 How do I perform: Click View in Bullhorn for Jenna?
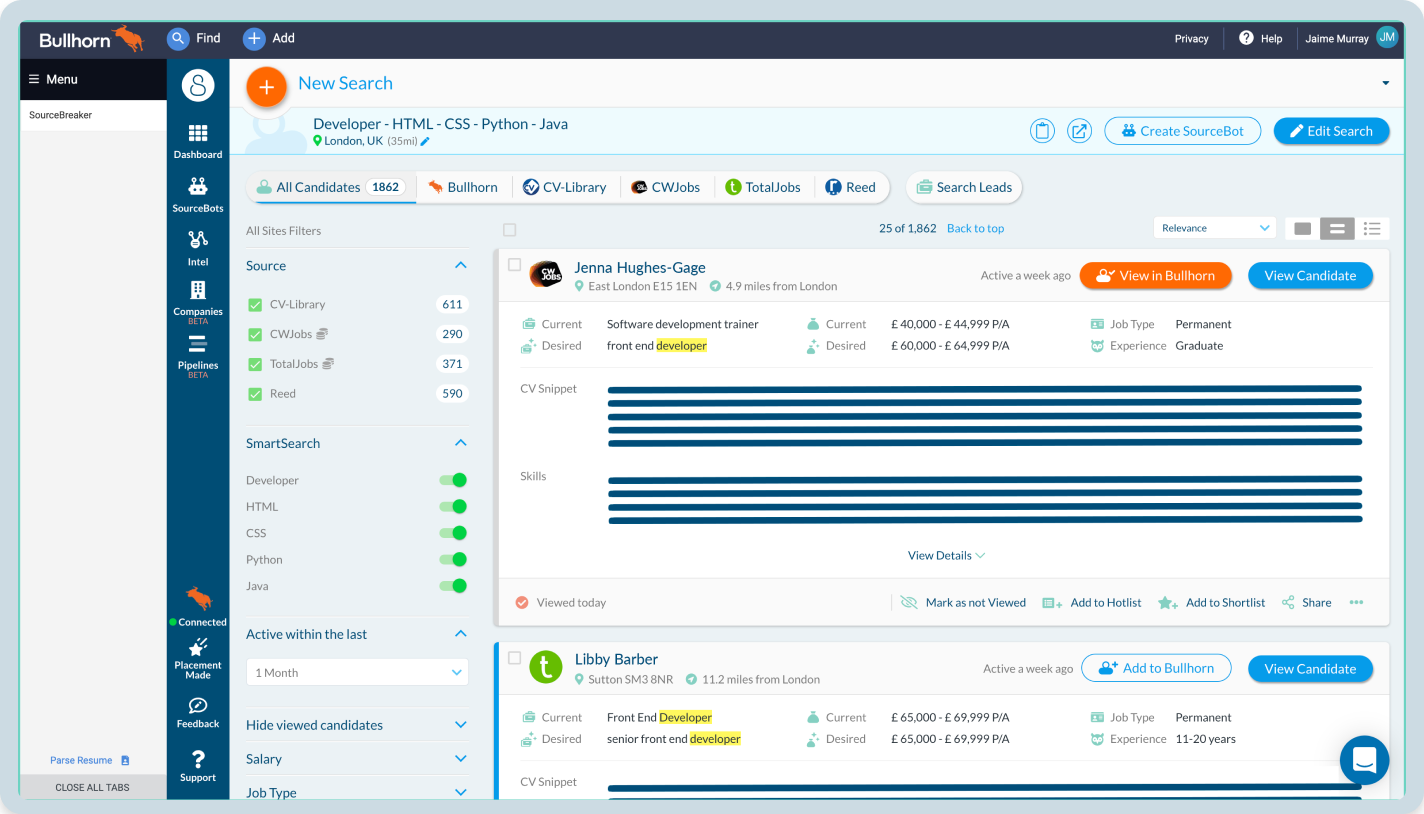point(1155,276)
